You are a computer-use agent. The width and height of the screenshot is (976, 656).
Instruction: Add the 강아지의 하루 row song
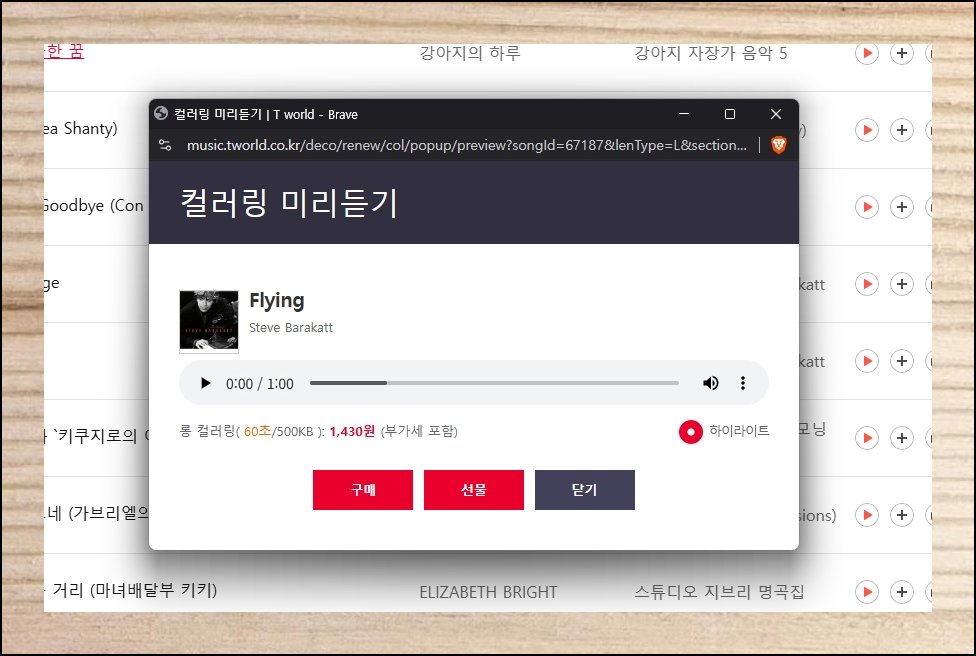(901, 53)
